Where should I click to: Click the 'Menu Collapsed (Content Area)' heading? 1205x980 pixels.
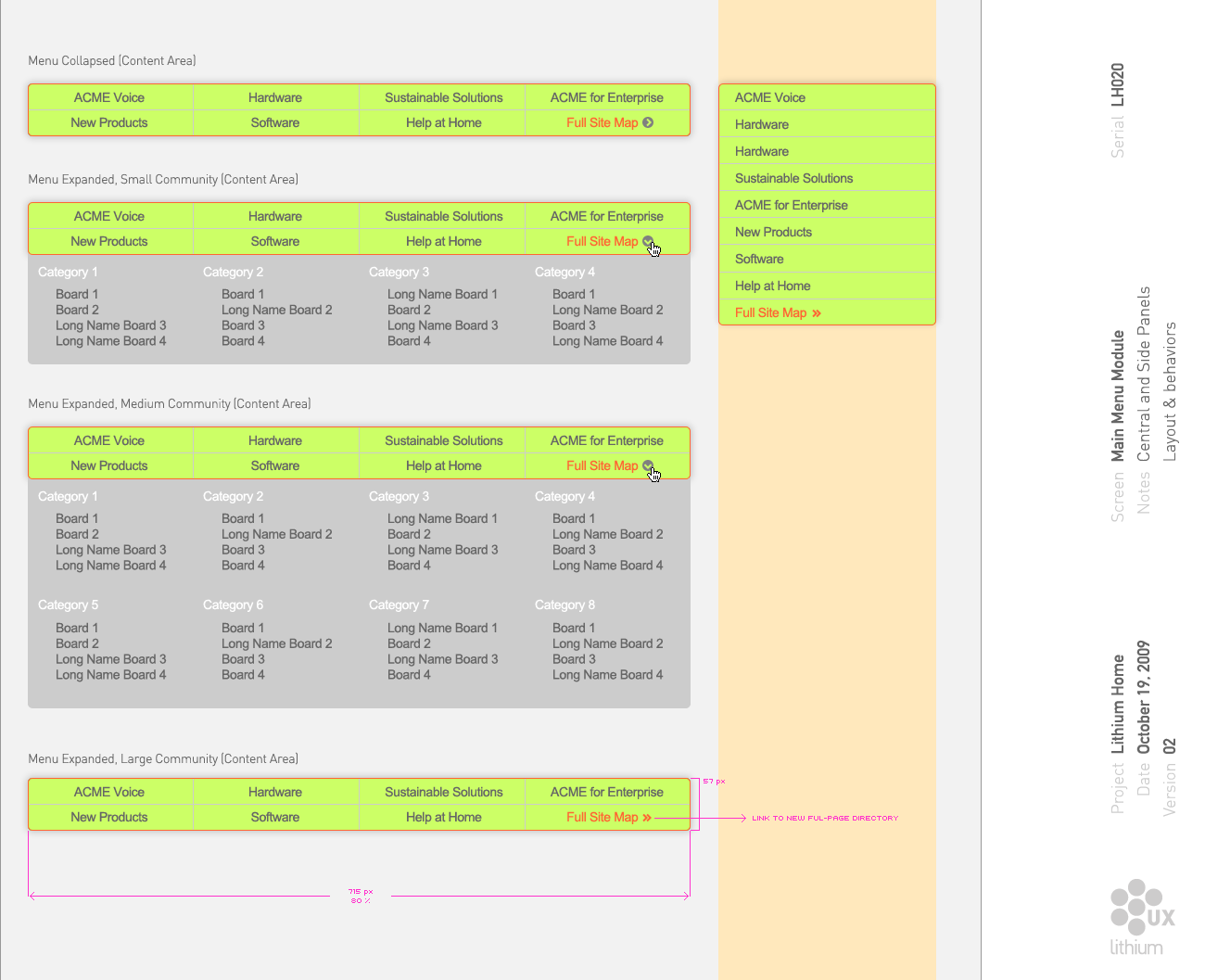point(112,60)
